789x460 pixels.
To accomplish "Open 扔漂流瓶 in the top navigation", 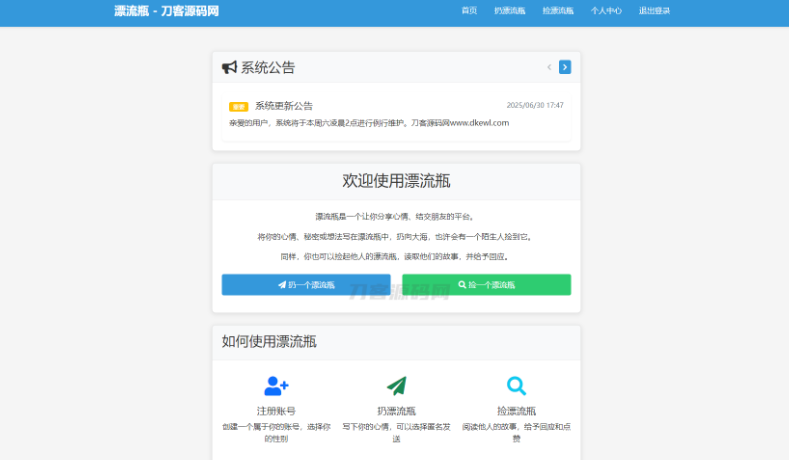I will (509, 11).
